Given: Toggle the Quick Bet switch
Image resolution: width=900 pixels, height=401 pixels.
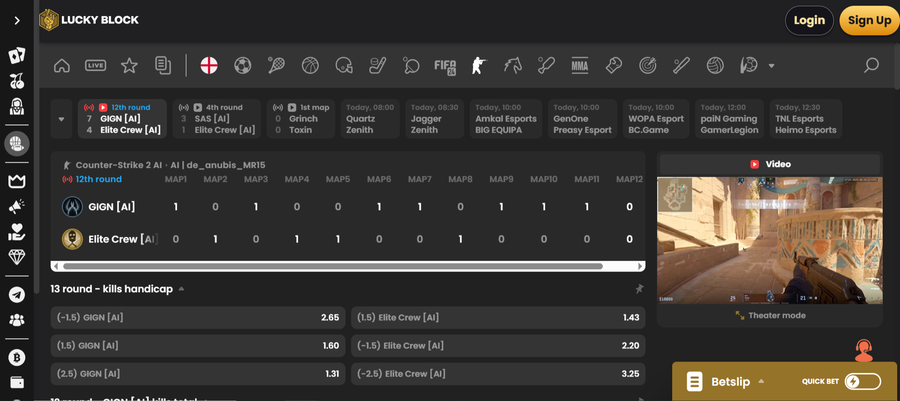Looking at the screenshot, I should (x=862, y=381).
